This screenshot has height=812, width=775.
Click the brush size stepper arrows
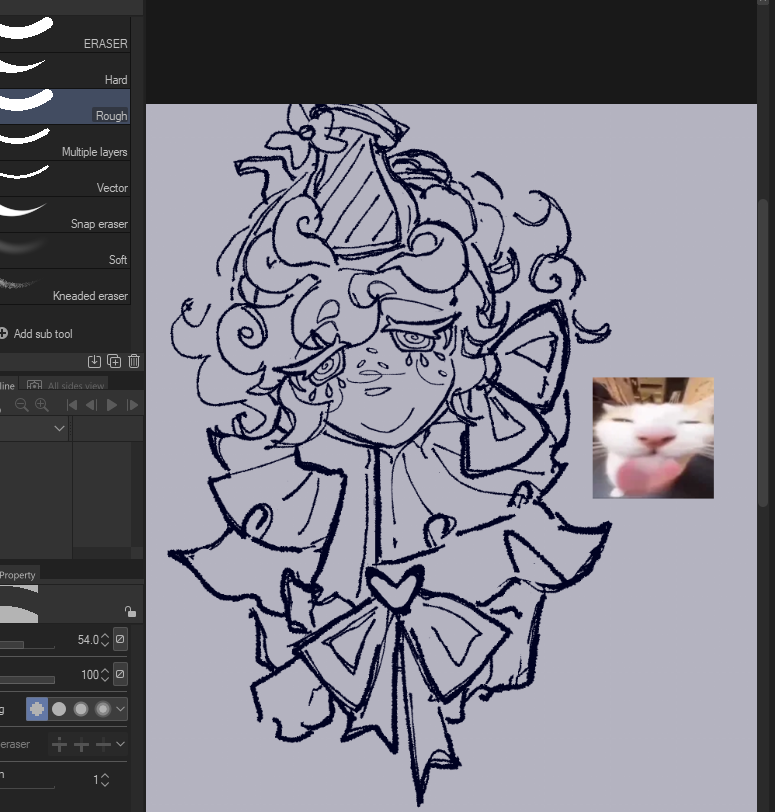coord(105,640)
